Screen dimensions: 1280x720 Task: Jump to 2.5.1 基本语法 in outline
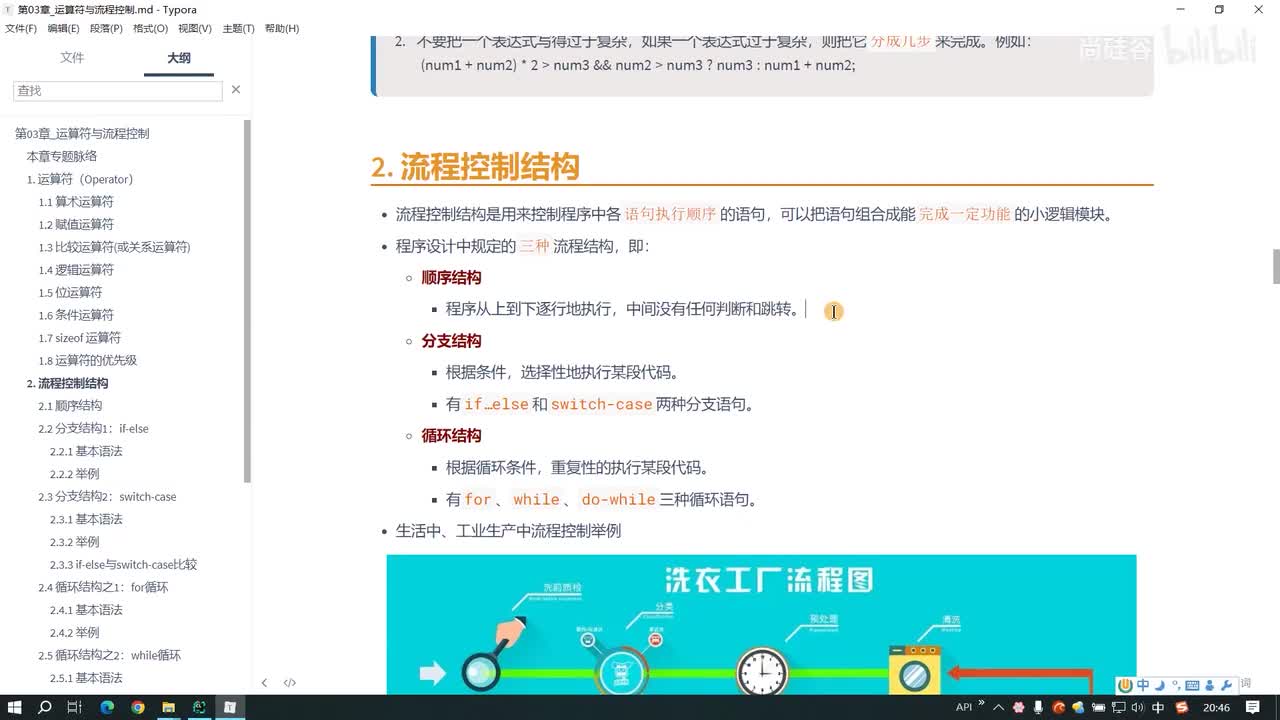pyautogui.click(x=86, y=678)
